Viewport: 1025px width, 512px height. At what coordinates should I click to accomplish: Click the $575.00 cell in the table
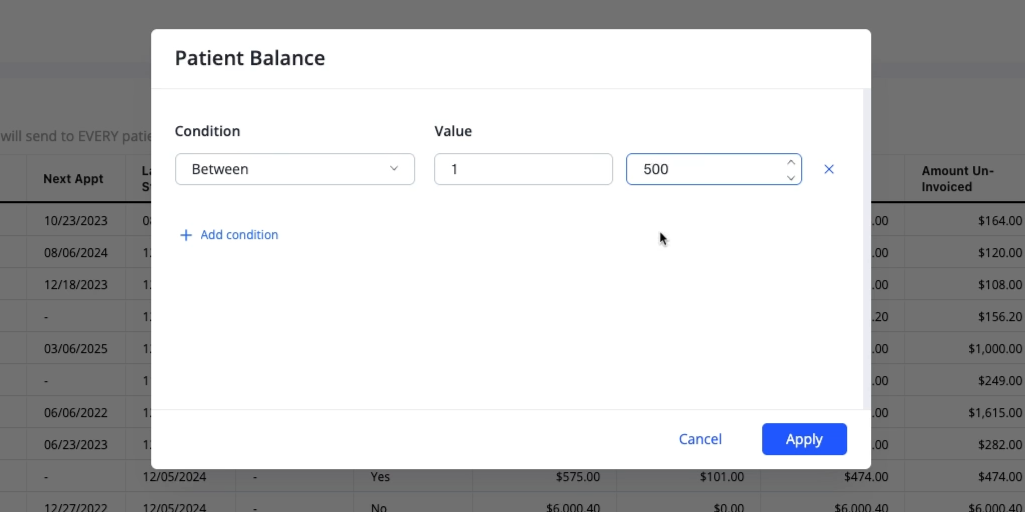click(578, 477)
